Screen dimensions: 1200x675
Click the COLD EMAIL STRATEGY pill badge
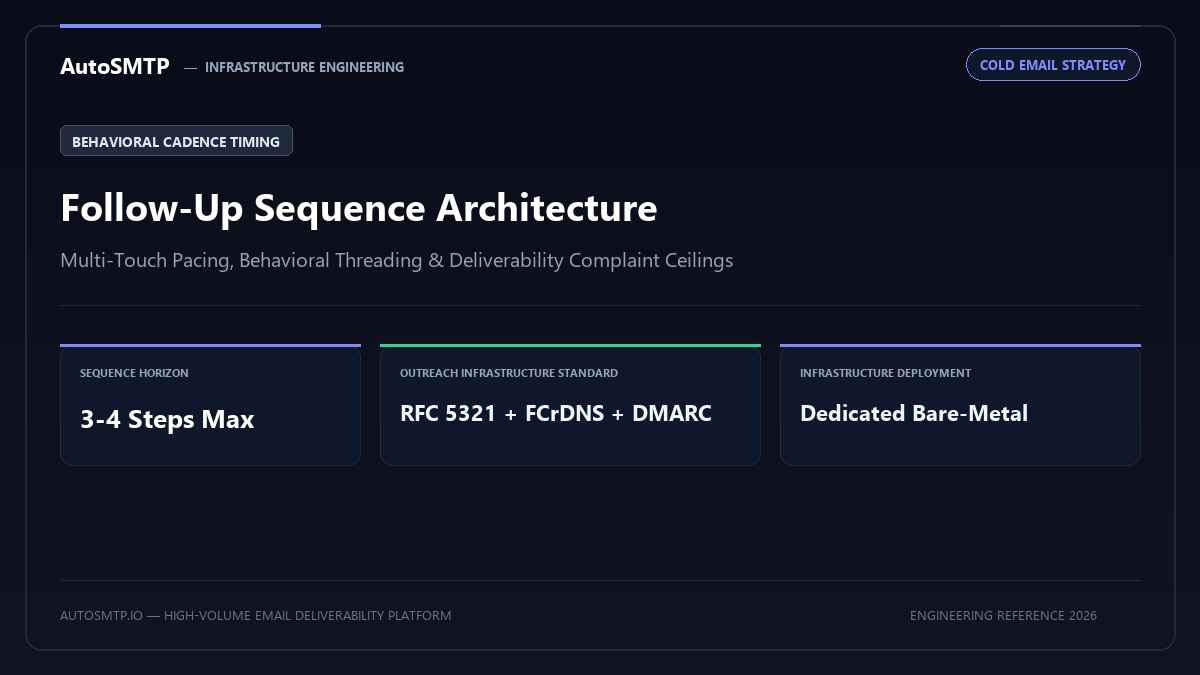pos(1053,65)
